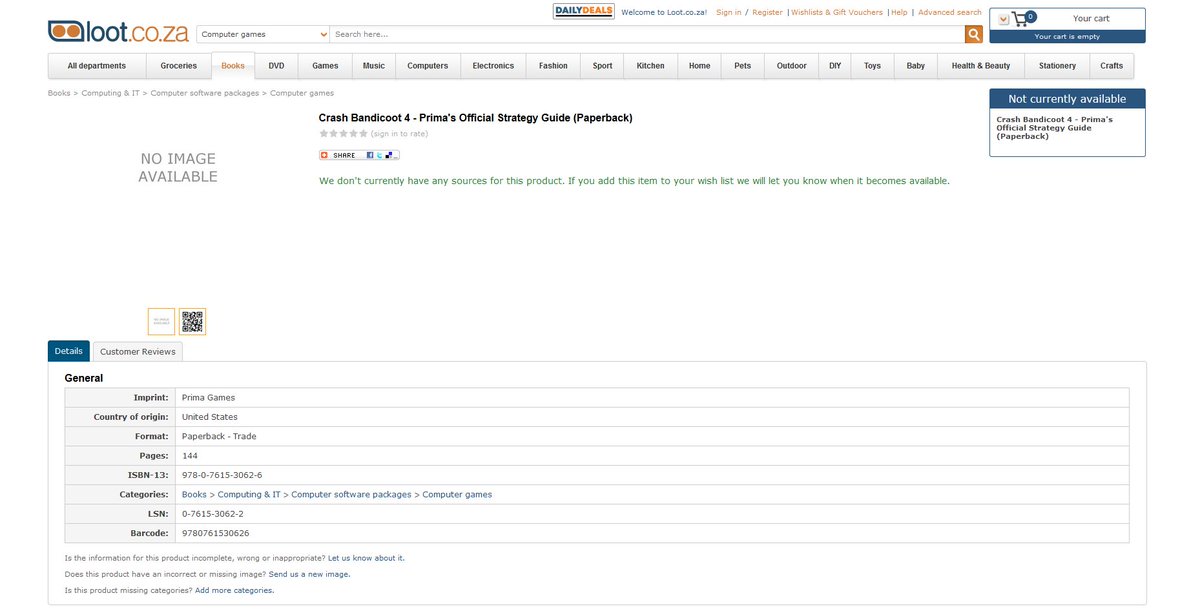Click Books in the top breadcrumb
This screenshot has height=611, width=1200.
(58, 93)
